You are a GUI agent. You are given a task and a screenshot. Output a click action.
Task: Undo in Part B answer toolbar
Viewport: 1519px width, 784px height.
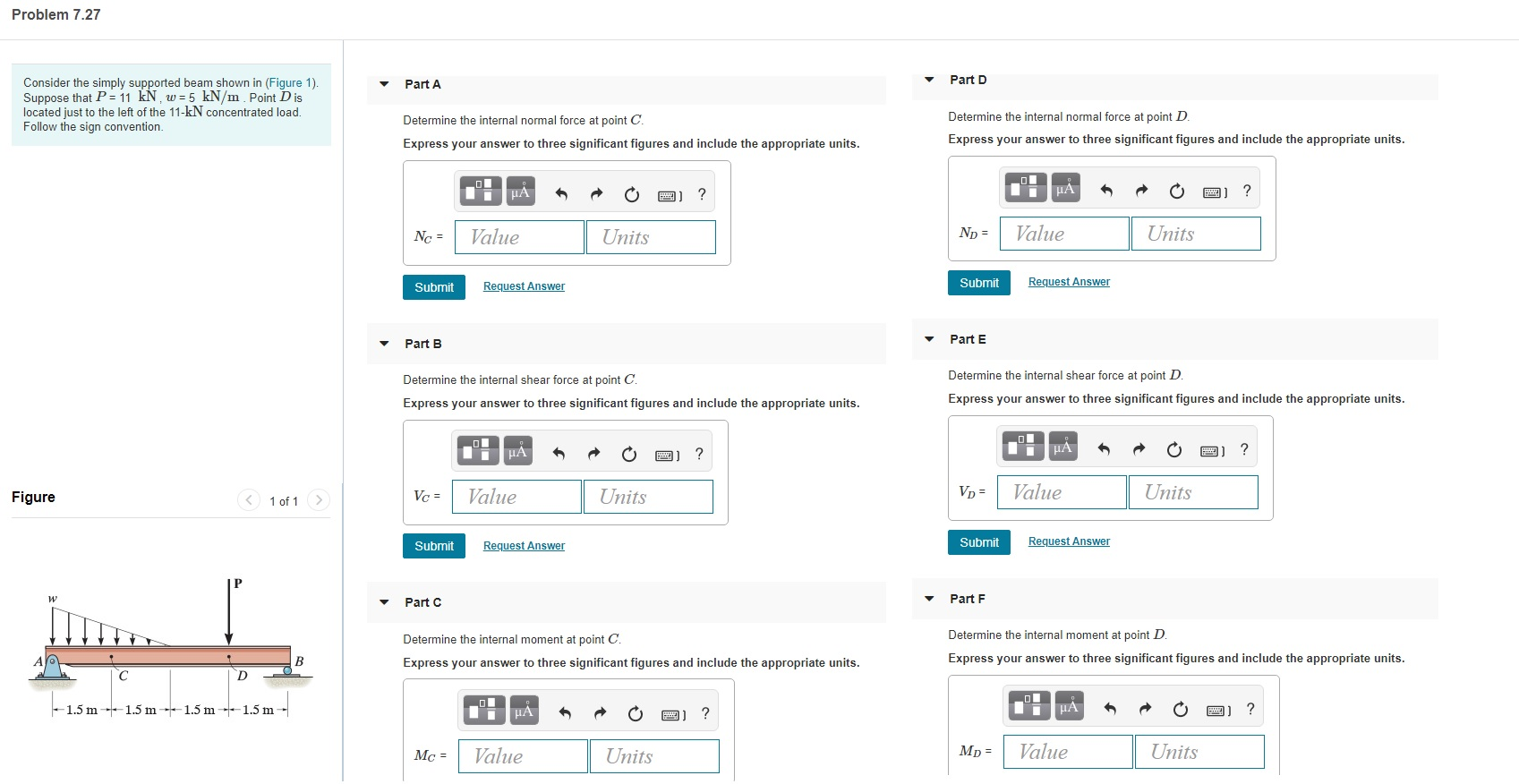point(559,454)
